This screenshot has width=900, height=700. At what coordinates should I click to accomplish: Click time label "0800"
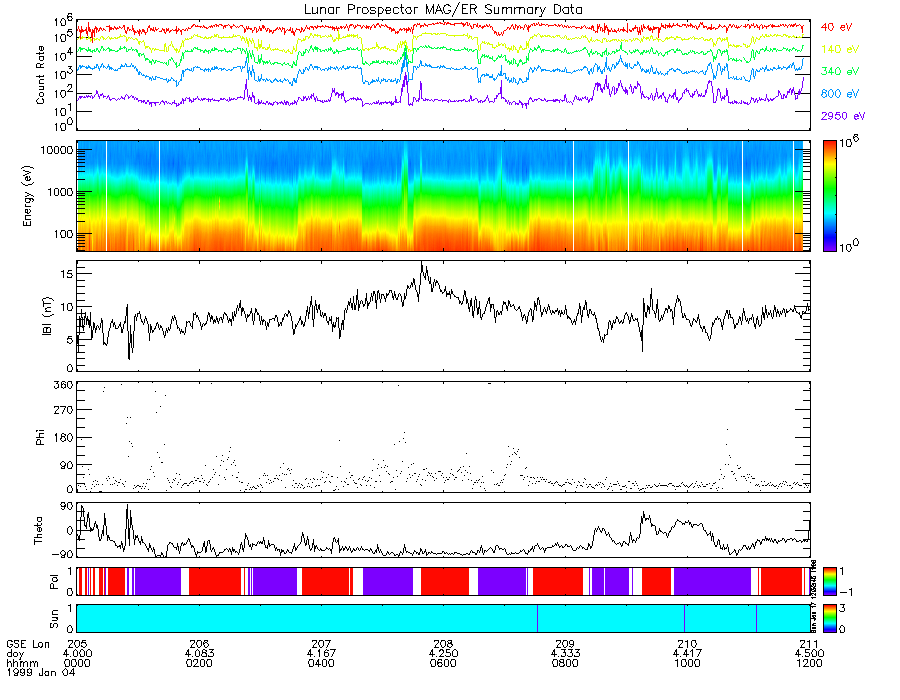(565, 663)
